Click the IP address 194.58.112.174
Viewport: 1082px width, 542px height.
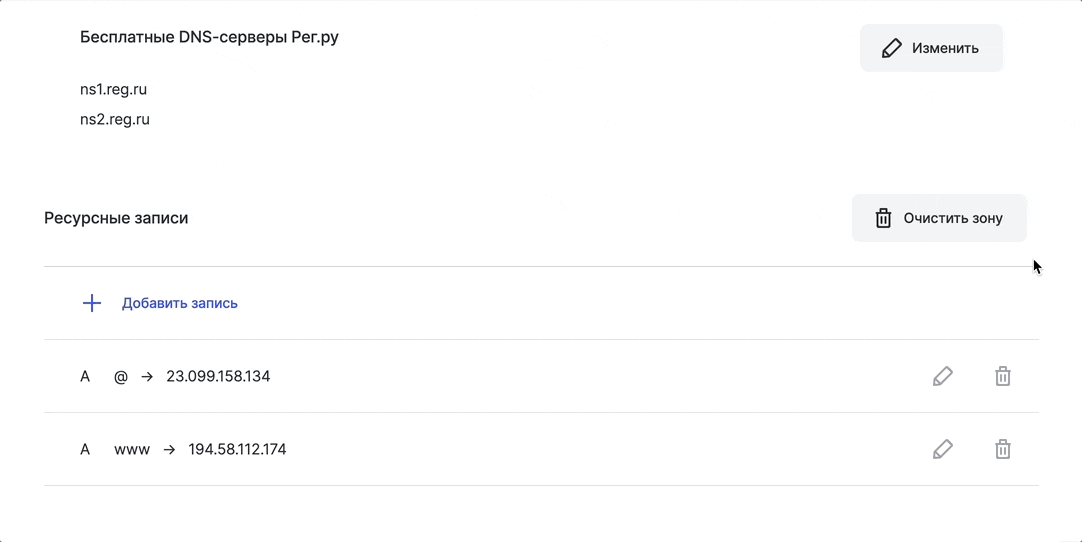(237, 449)
